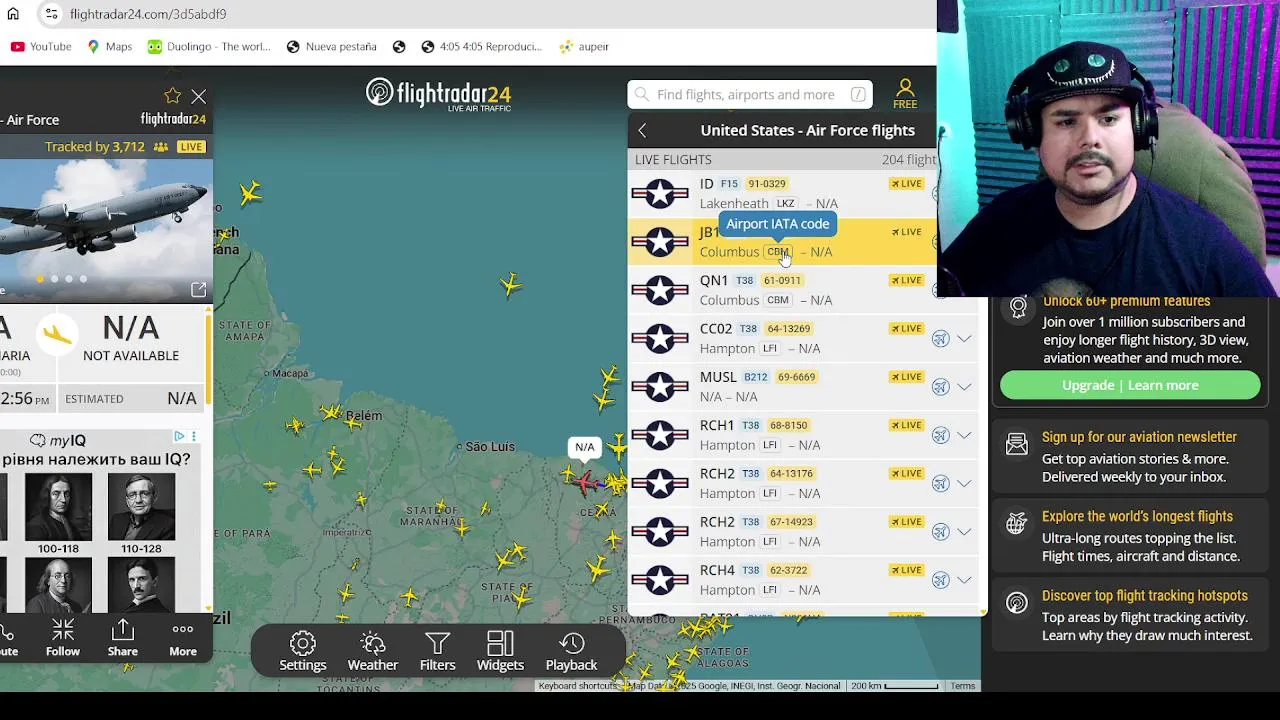
Task: Click the browser home icon
Action: pos(13,14)
